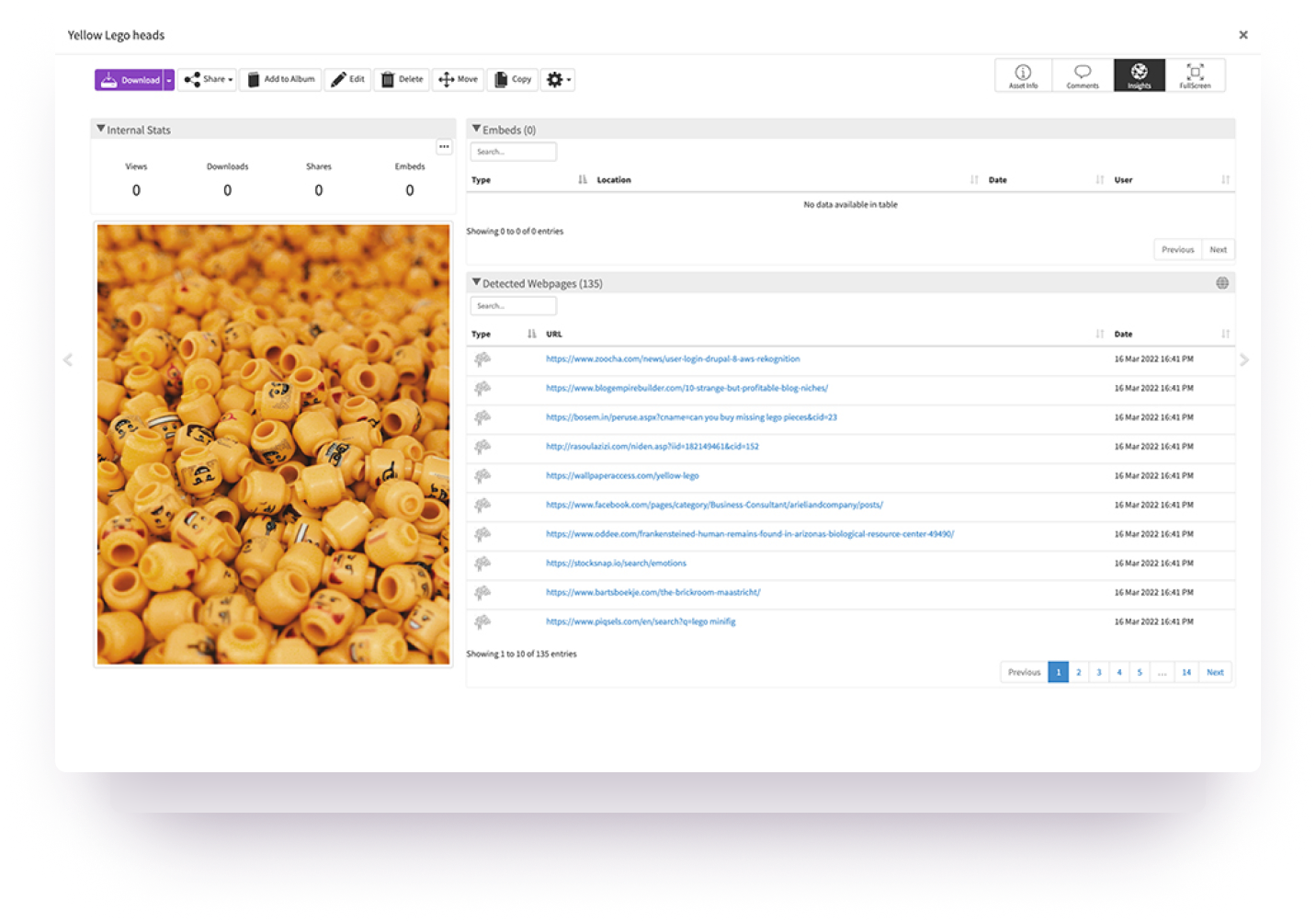
Task: Focus the Embeds search field
Action: pyautogui.click(x=514, y=152)
